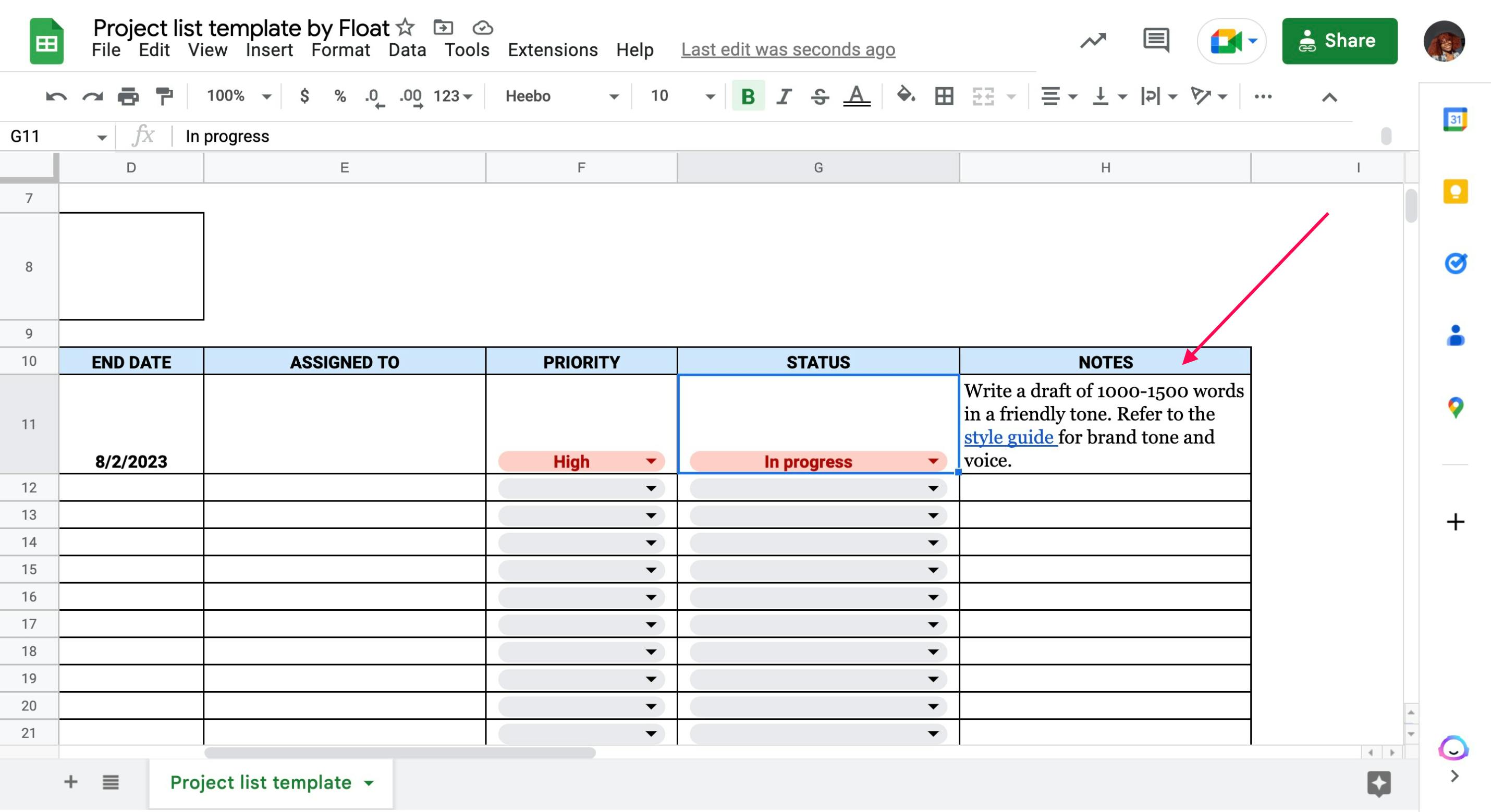Click the Share button

point(1337,40)
